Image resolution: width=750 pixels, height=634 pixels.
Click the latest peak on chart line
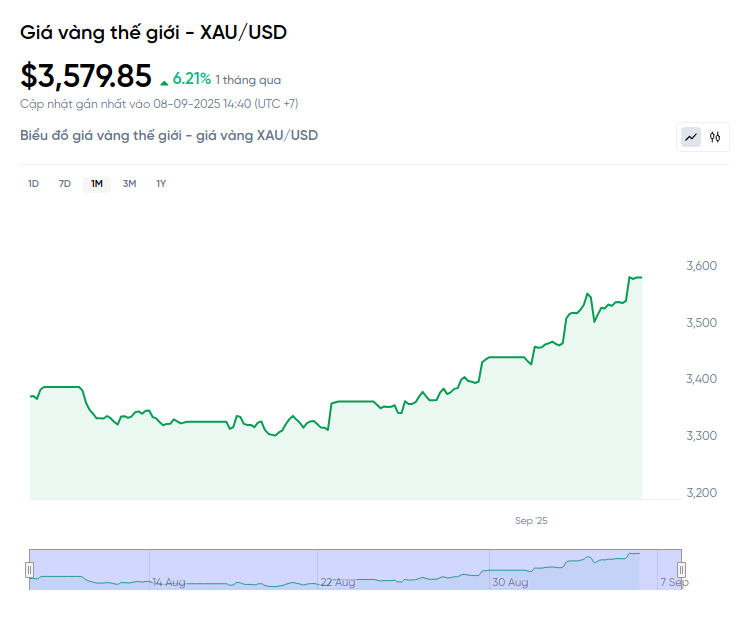[x=631, y=276]
